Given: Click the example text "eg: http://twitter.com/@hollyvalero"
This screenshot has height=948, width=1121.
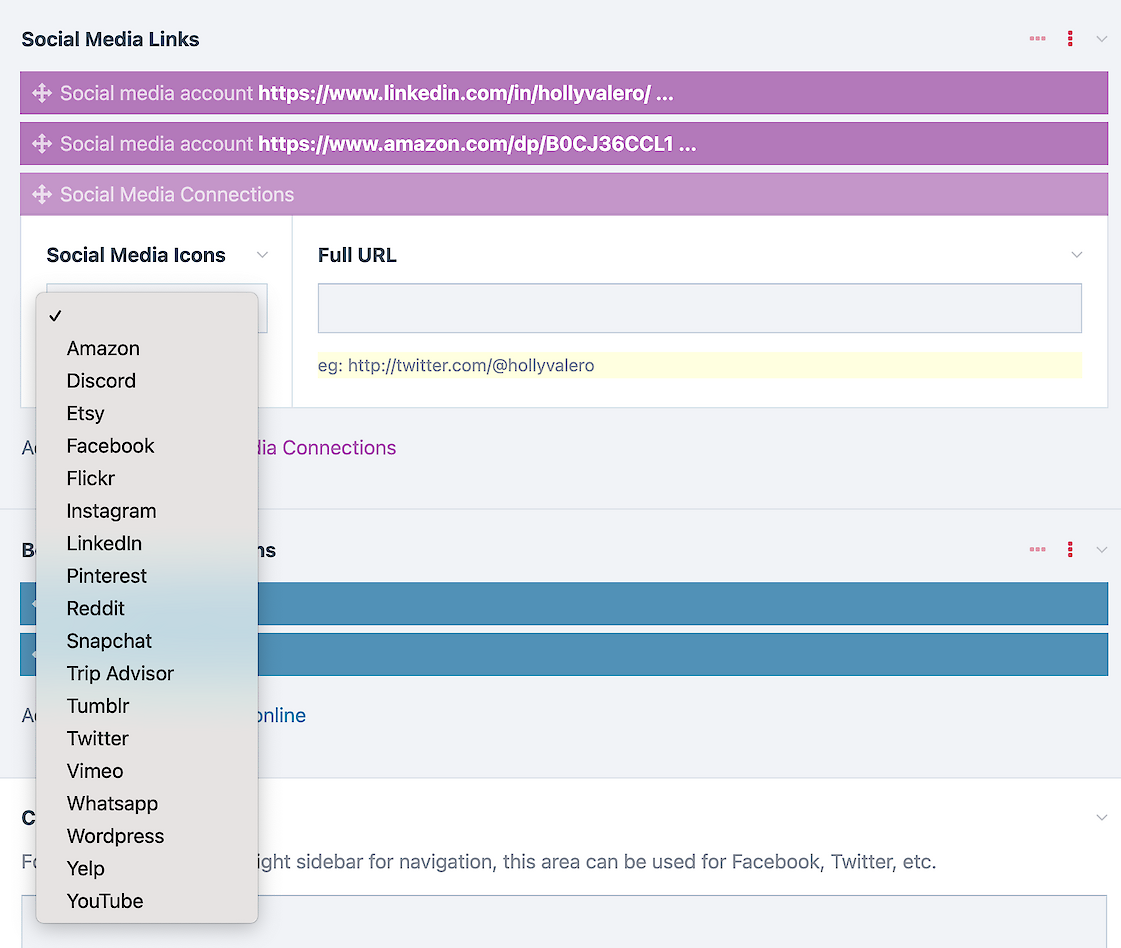Looking at the screenshot, I should (x=456, y=365).
